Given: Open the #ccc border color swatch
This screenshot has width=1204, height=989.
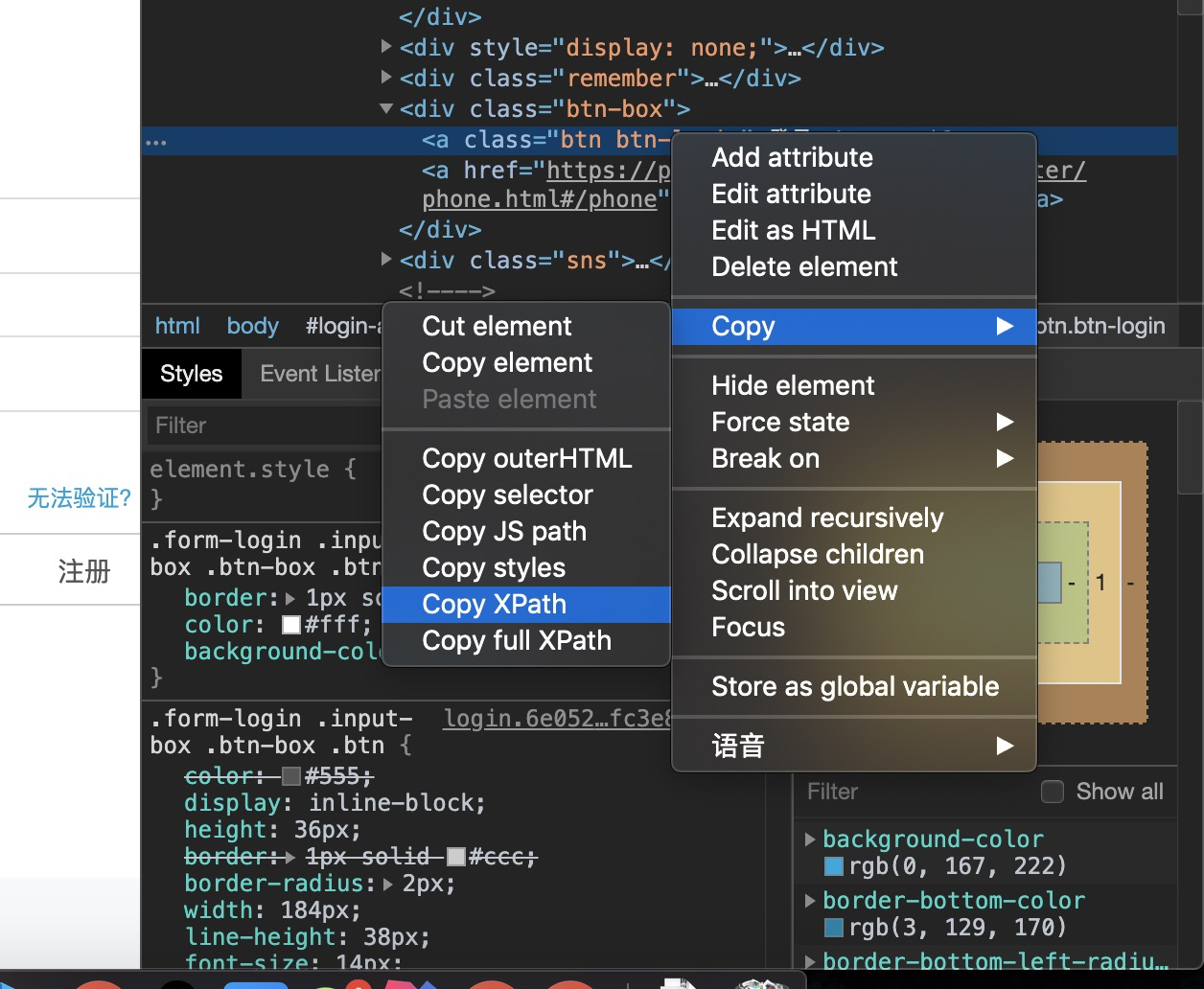Looking at the screenshot, I should 456,857.
